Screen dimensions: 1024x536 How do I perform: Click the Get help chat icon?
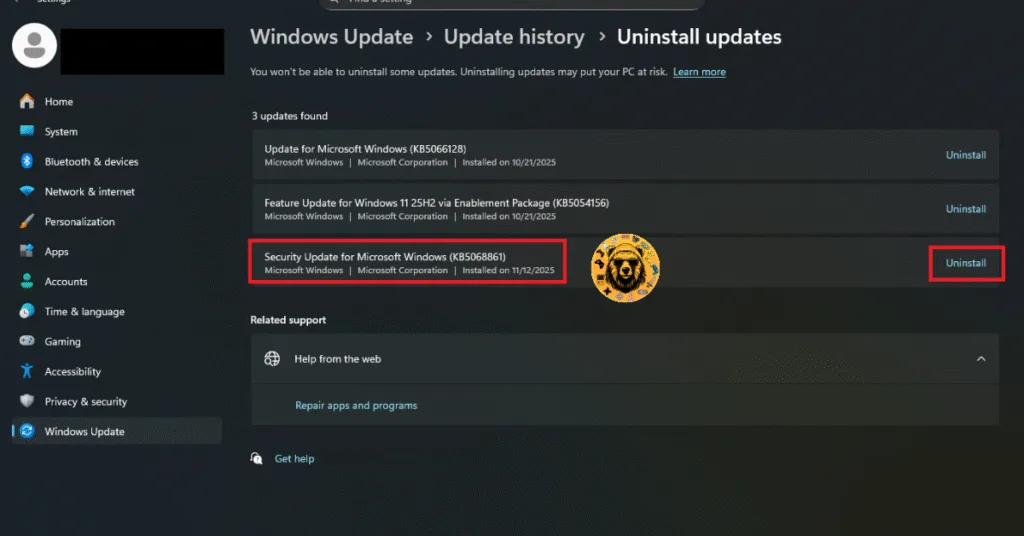click(x=257, y=458)
